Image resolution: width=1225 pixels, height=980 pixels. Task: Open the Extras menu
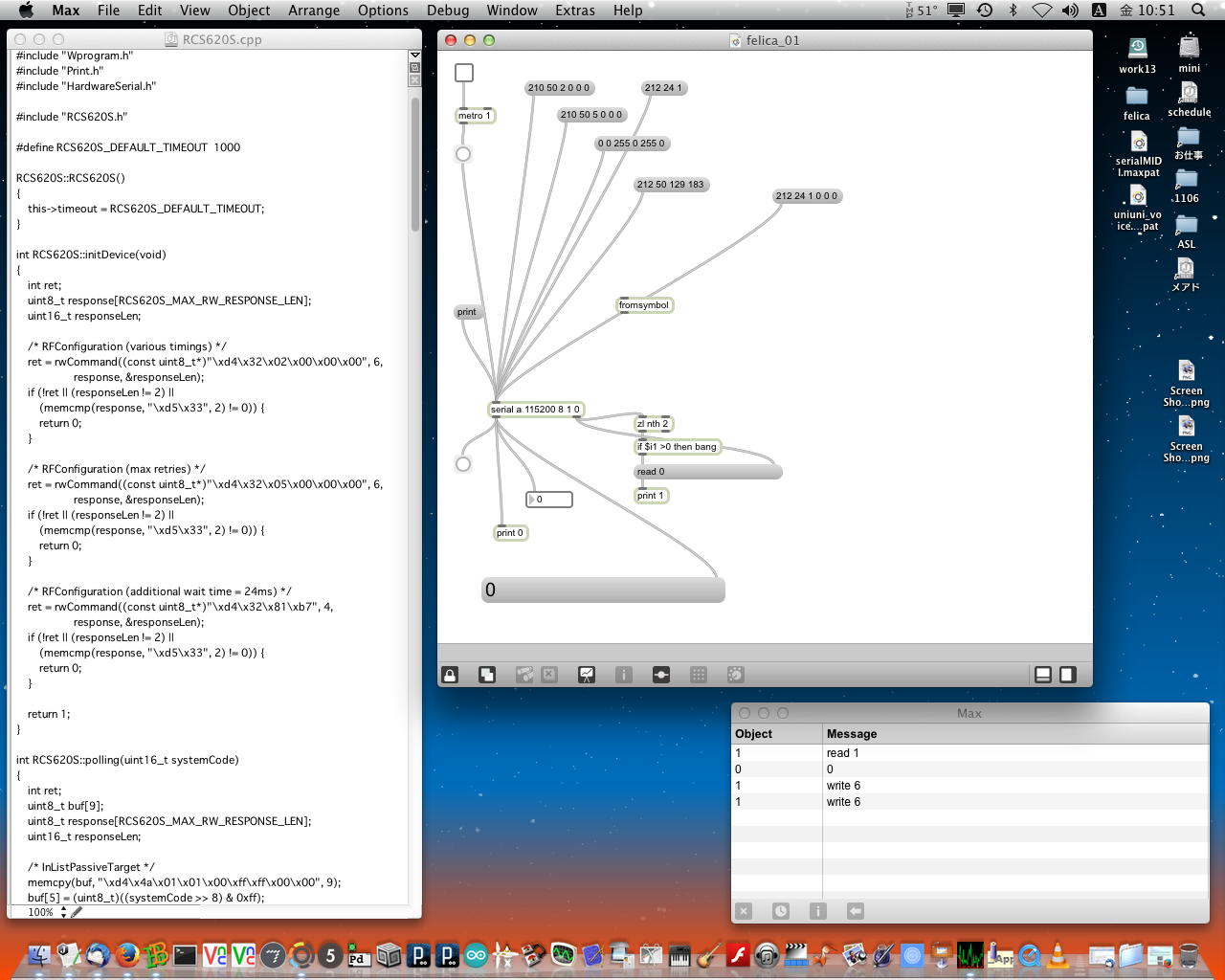point(574,10)
